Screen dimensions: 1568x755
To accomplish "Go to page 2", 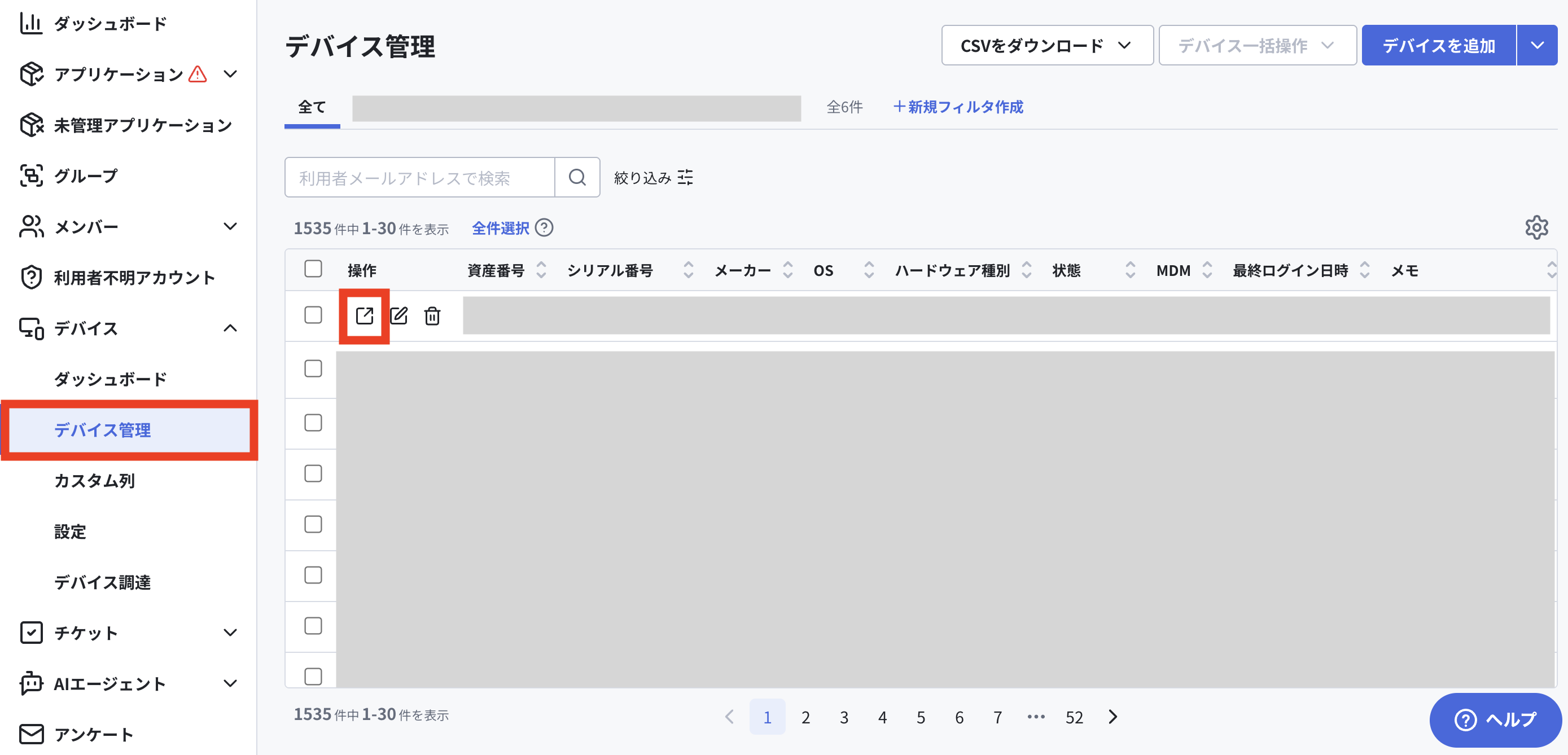I will pos(805,717).
